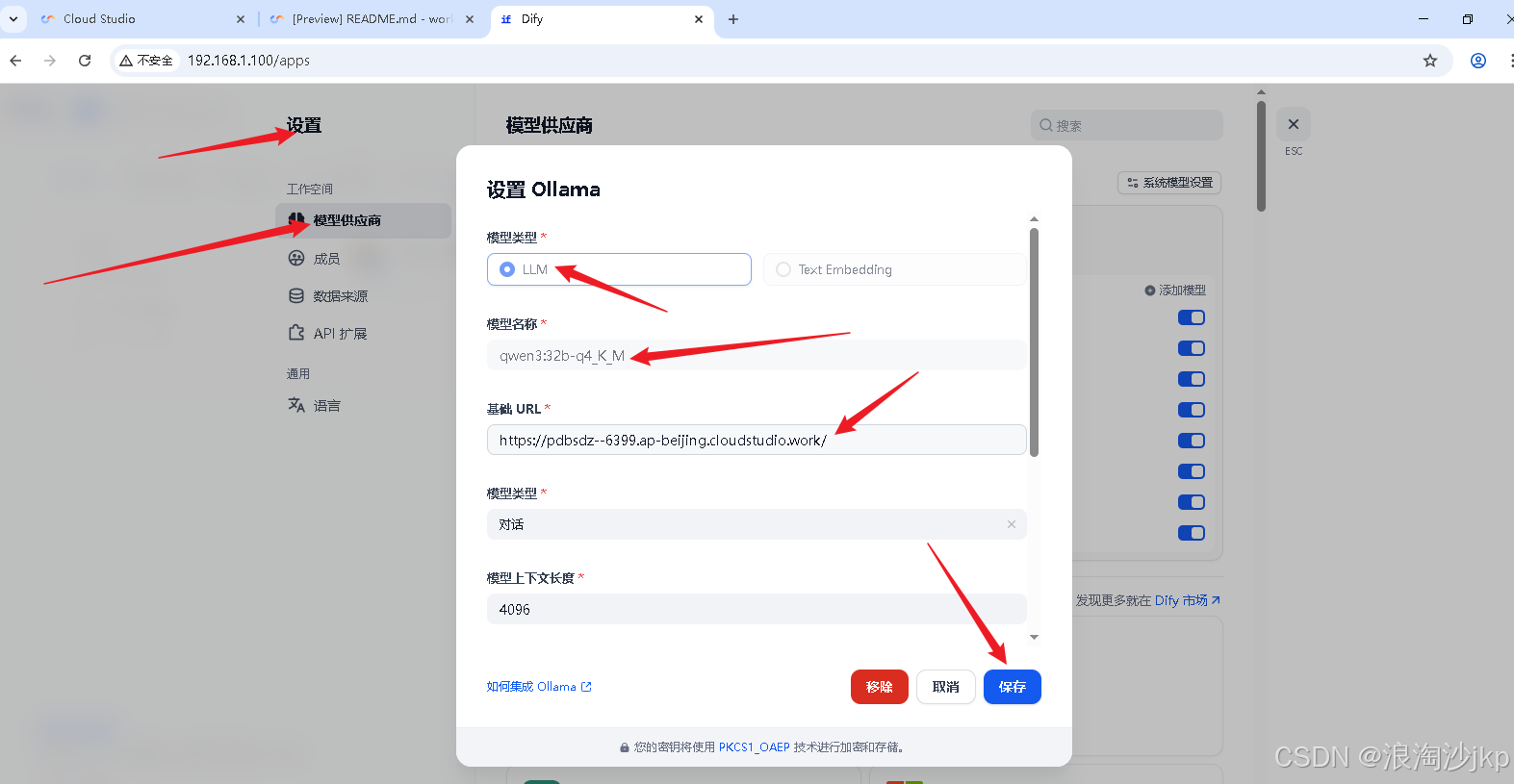Click the API 扩展 puzzle icon
The image size is (1514, 784).
click(296, 333)
